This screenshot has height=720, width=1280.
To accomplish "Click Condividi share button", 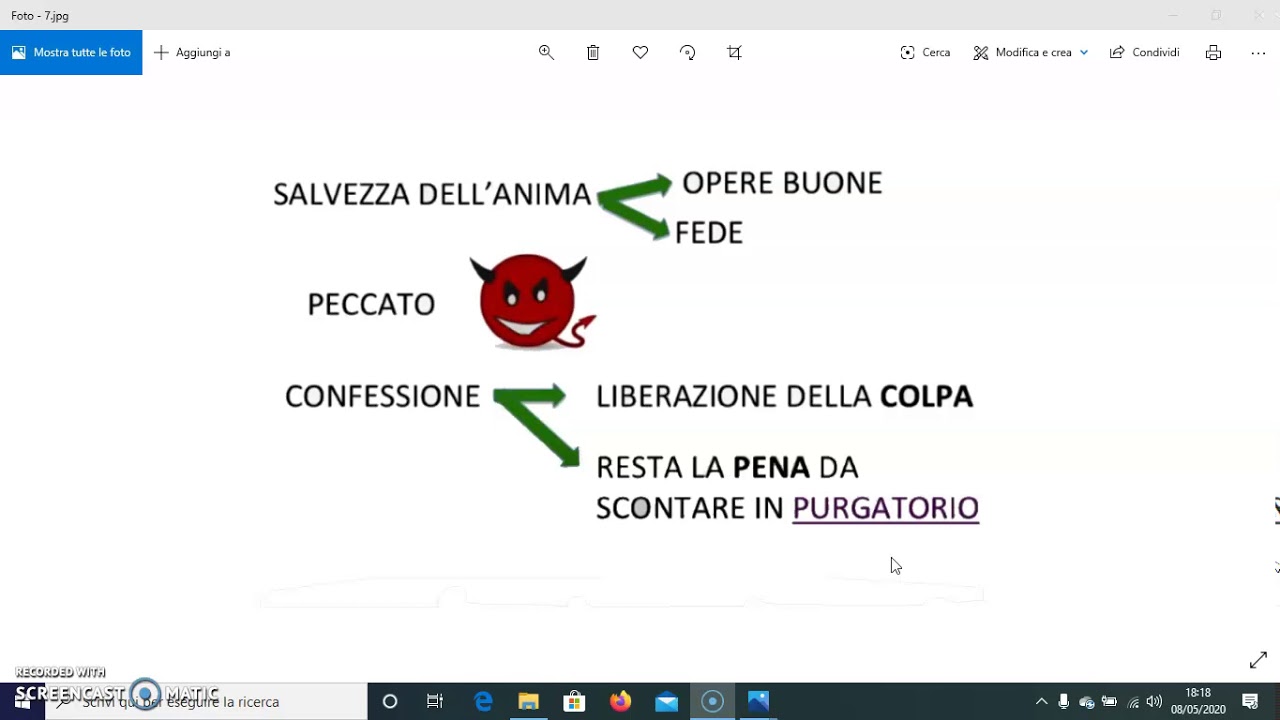I will point(1145,52).
